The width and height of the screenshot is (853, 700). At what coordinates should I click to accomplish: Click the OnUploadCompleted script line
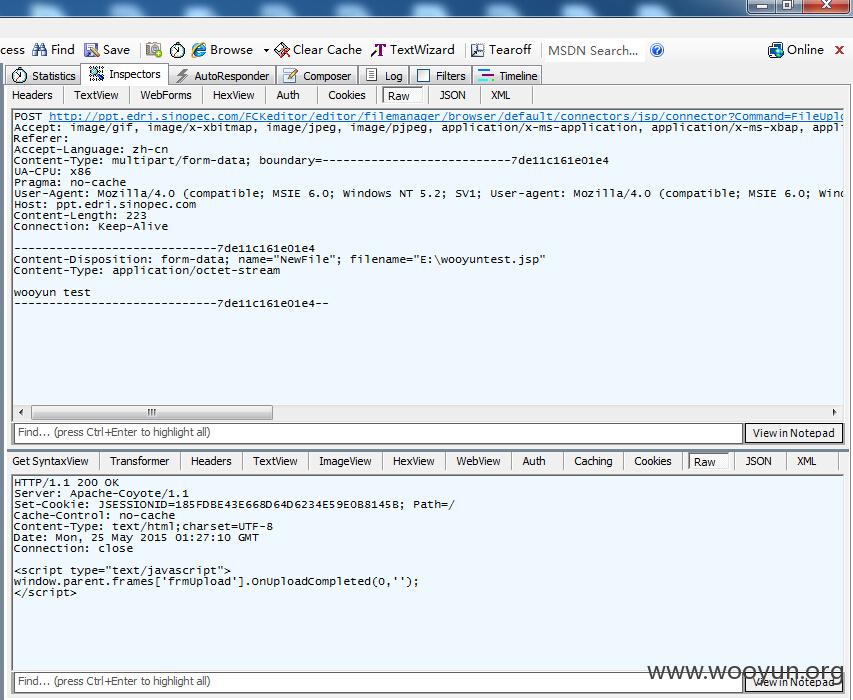[x=217, y=581]
